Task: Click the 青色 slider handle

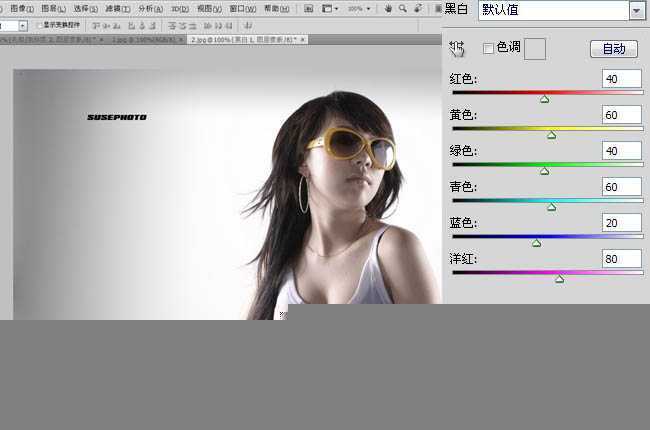Action: 551,207
